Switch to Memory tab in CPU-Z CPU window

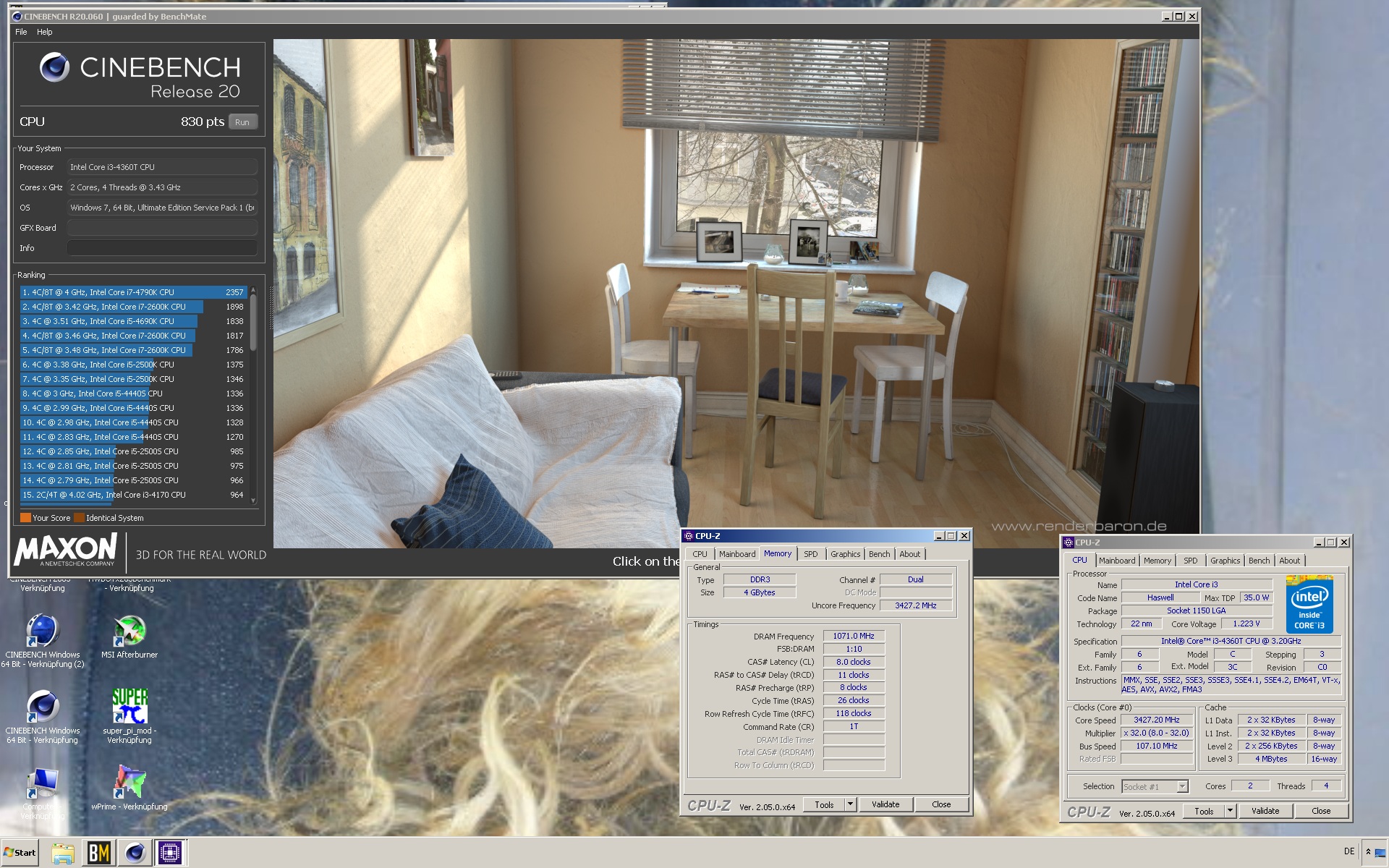[1157, 561]
